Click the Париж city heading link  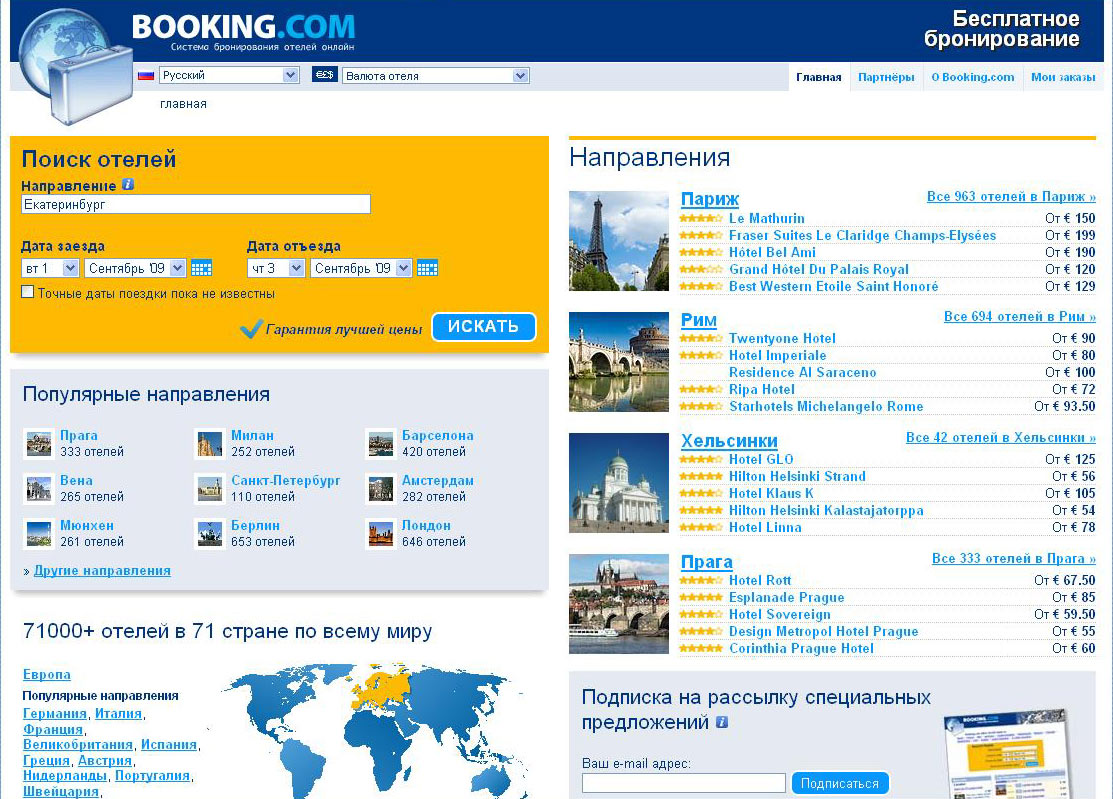coord(710,199)
